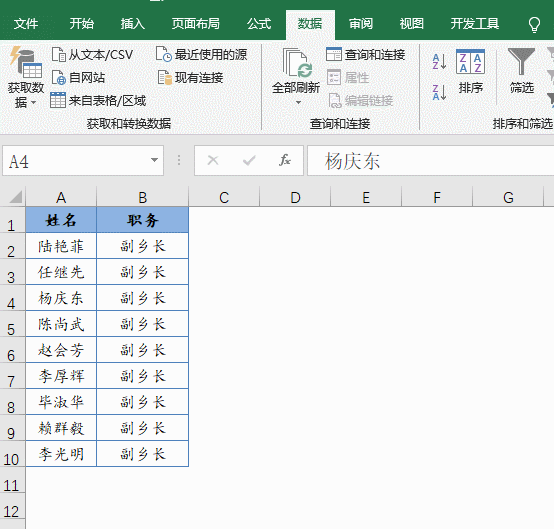Select column G header
Viewport: 554px width, 529px height.
point(508,197)
